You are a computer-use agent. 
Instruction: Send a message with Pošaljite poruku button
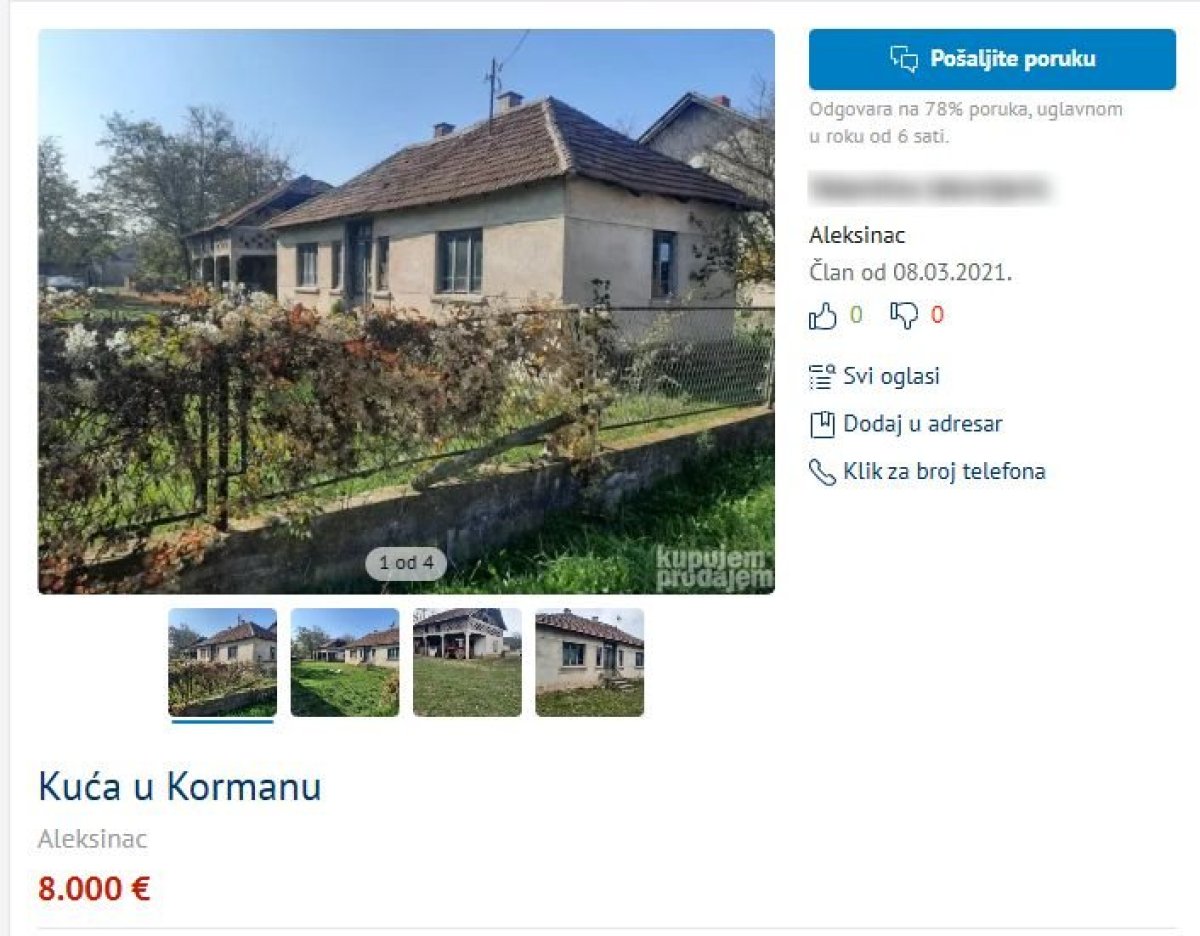[992, 59]
